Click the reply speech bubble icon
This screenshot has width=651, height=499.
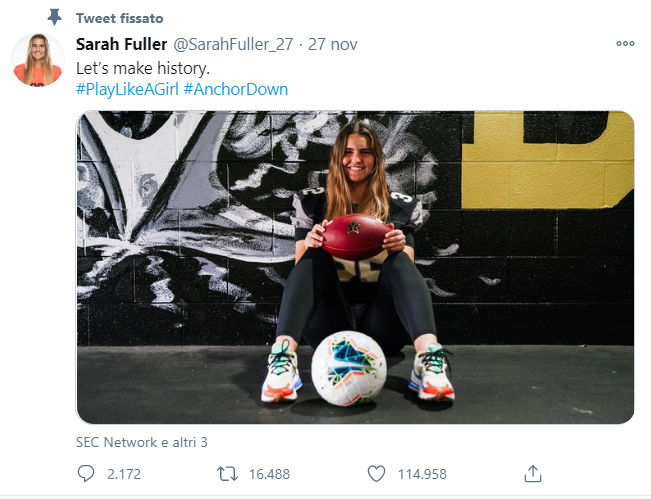pos(86,473)
